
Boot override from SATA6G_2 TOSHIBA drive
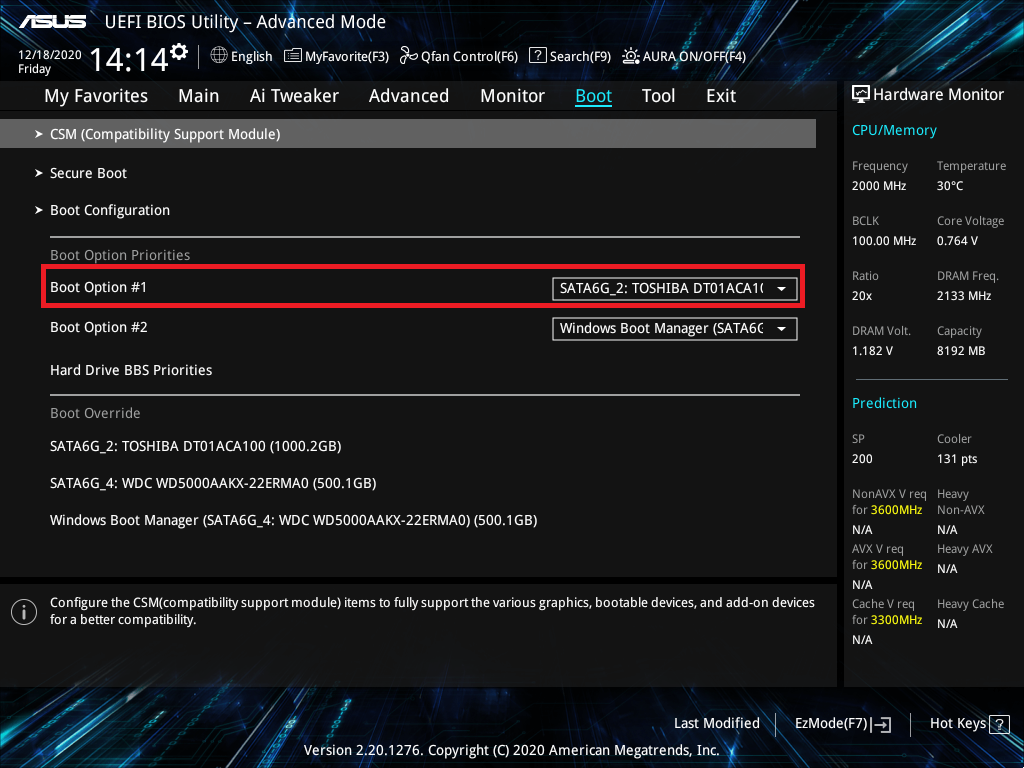196,447
